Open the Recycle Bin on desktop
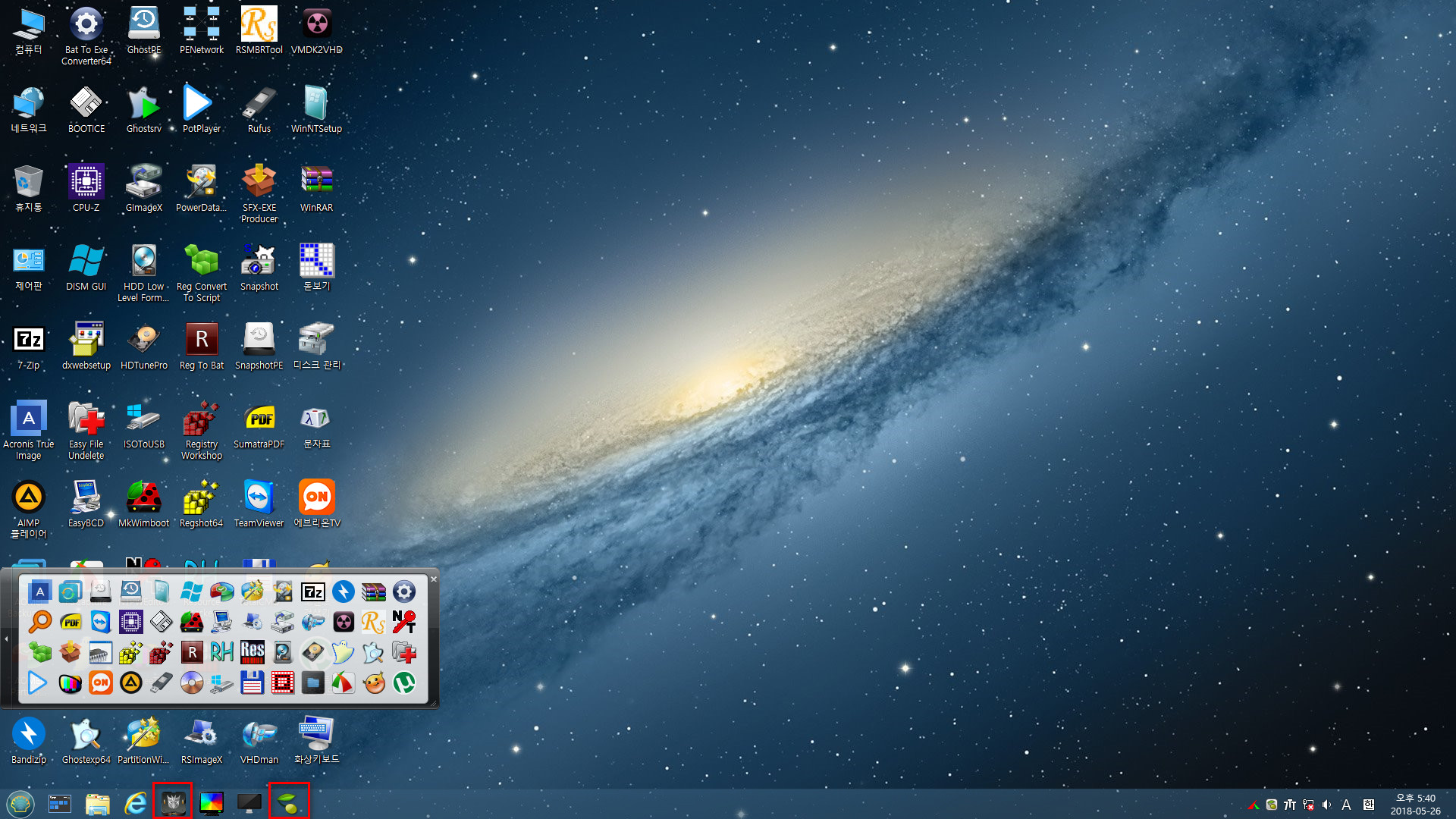The image size is (1456, 819). coord(29,188)
